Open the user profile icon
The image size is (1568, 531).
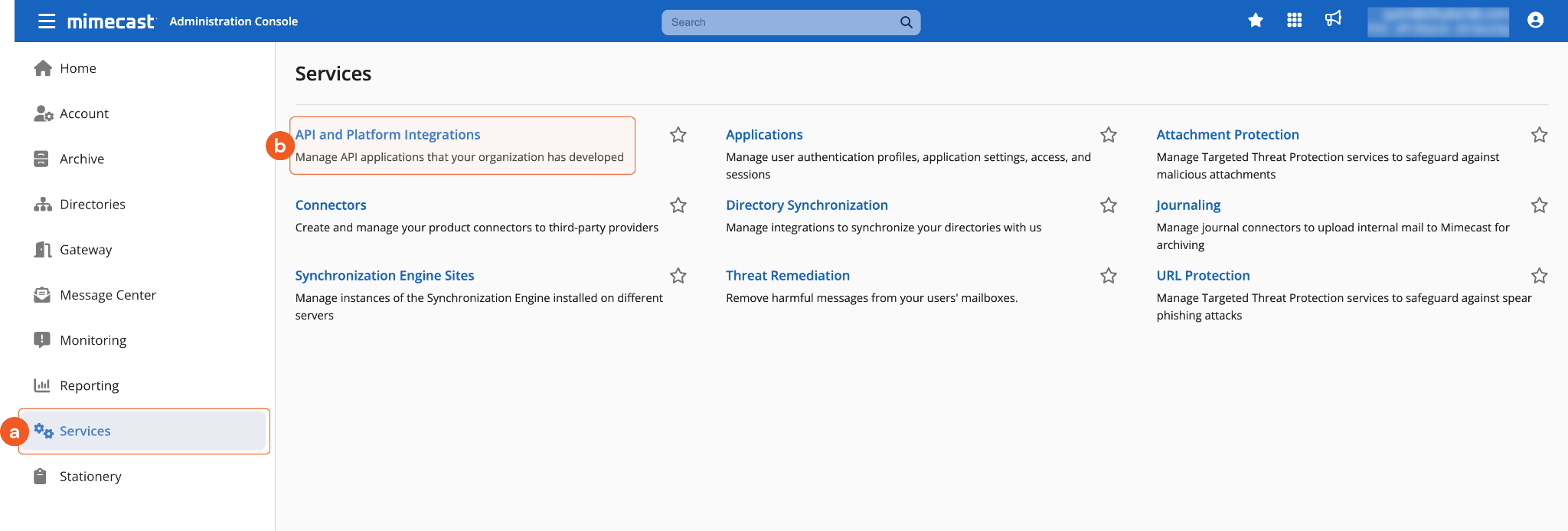(x=1535, y=21)
